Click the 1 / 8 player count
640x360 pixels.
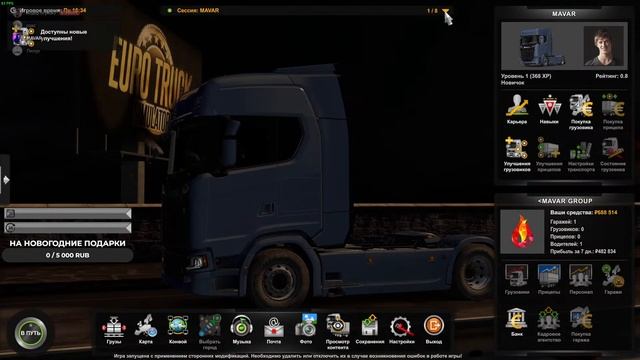(x=432, y=11)
